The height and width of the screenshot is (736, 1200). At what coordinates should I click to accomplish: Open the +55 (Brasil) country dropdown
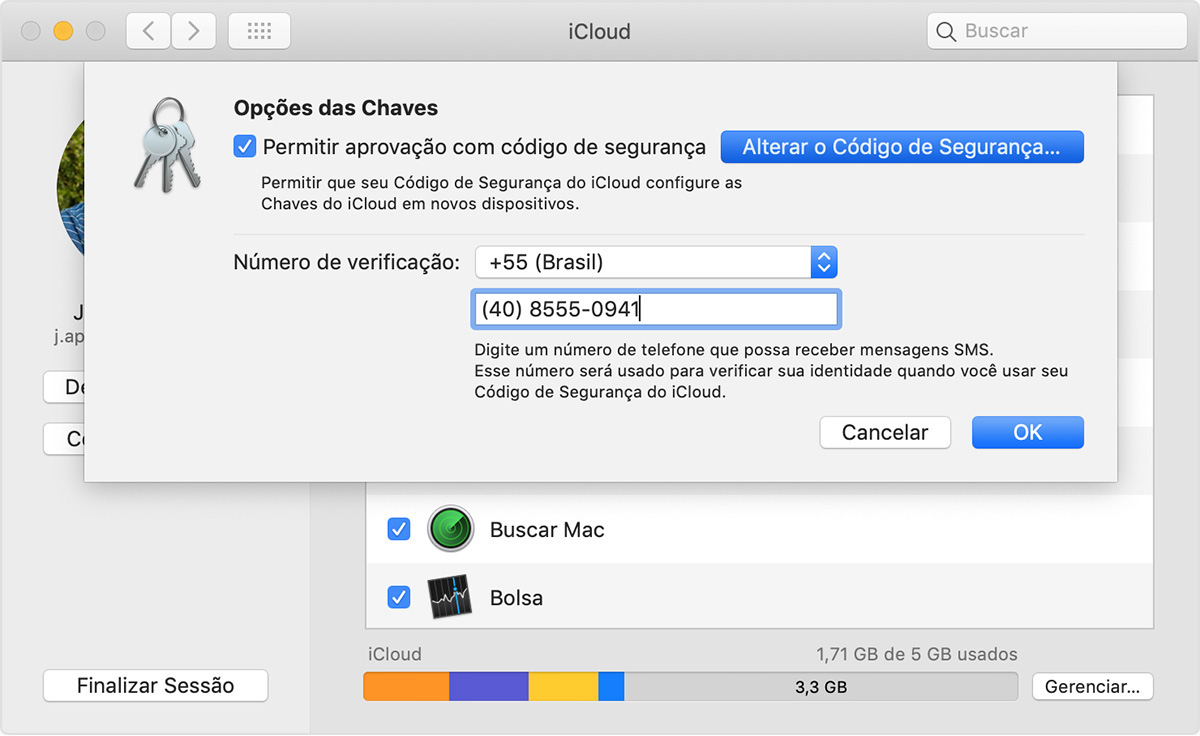click(x=643, y=263)
